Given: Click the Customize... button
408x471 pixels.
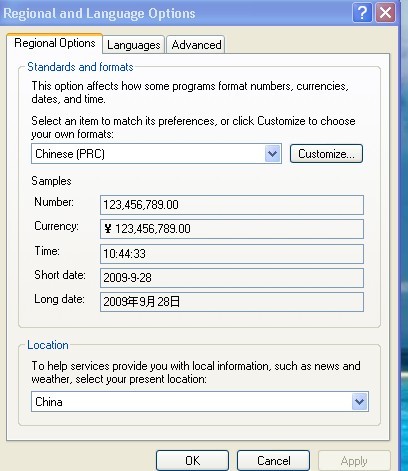Looking at the screenshot, I should point(326,154).
